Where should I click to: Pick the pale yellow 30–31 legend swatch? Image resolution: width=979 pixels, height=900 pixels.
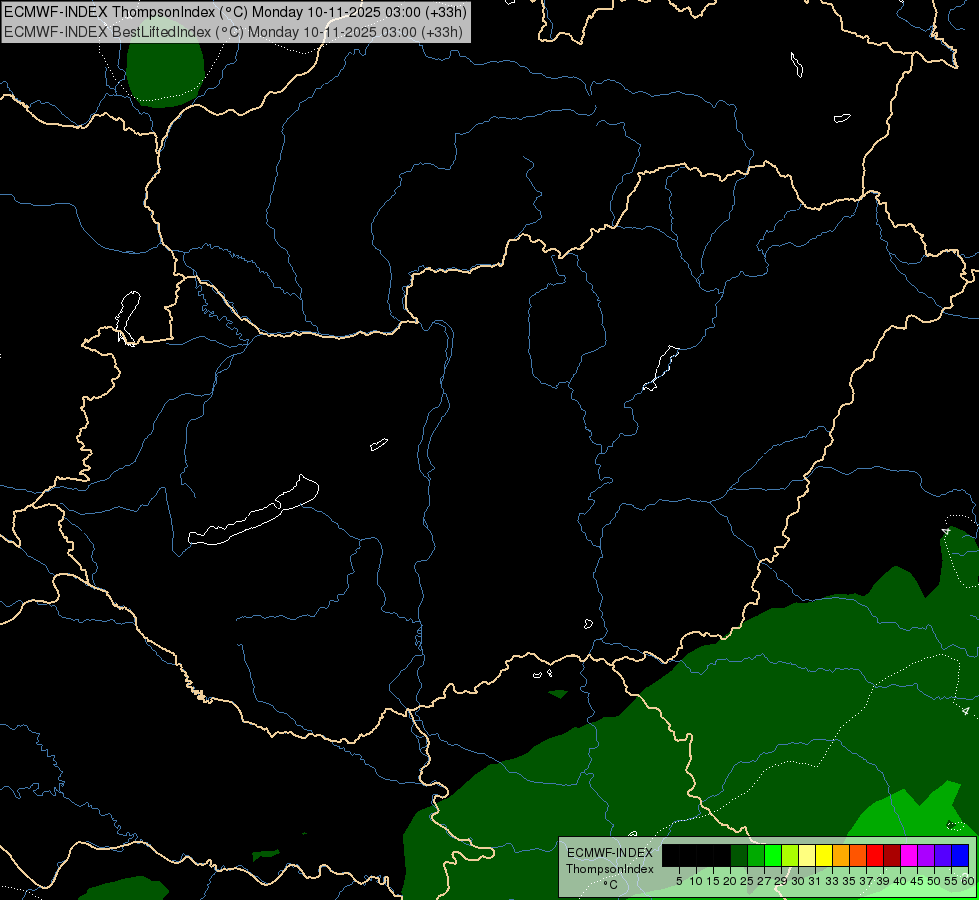pyautogui.click(x=807, y=855)
